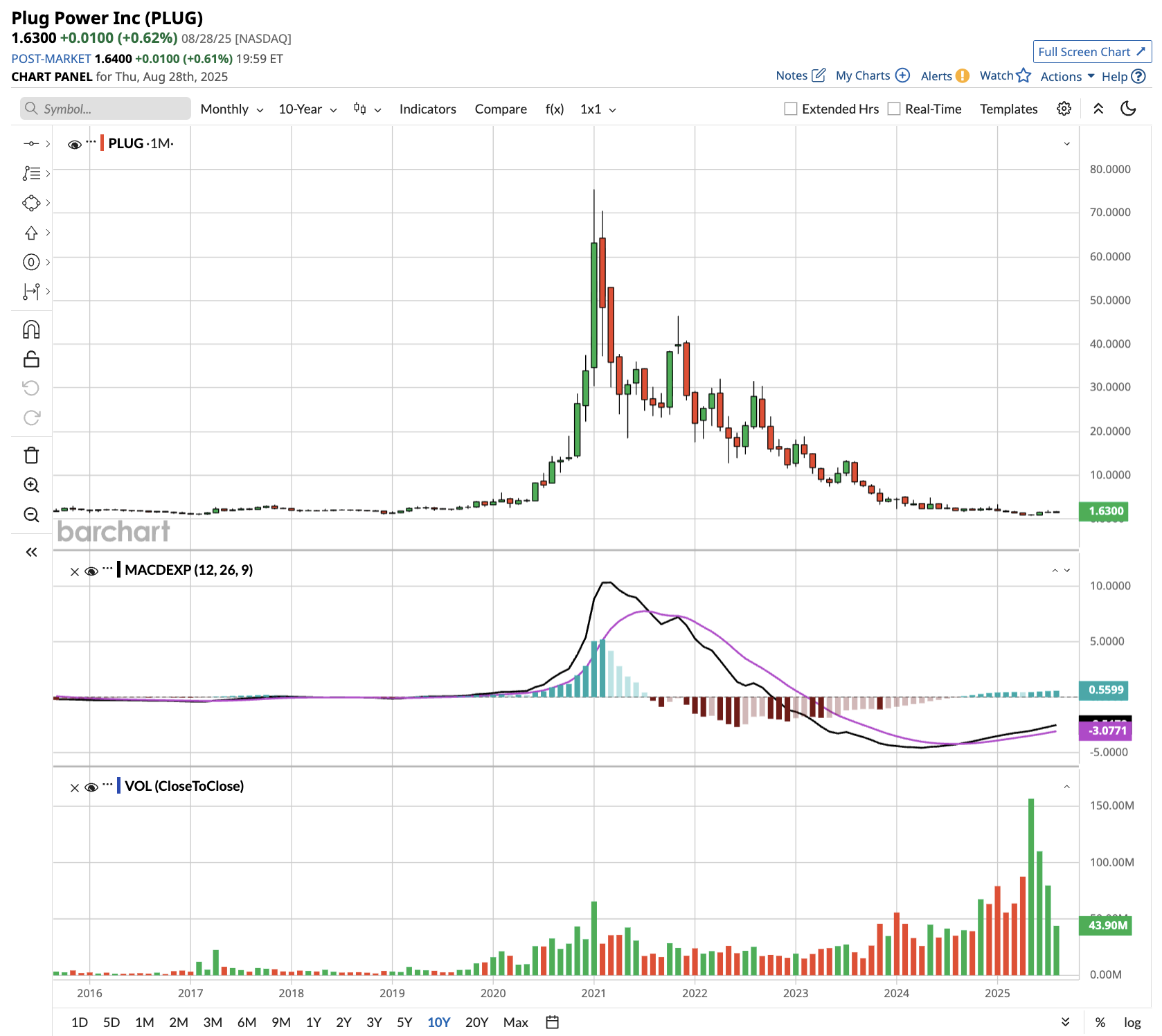Expand the Actions dropdown menu
This screenshot has width=1162, height=1036.
1067,76
